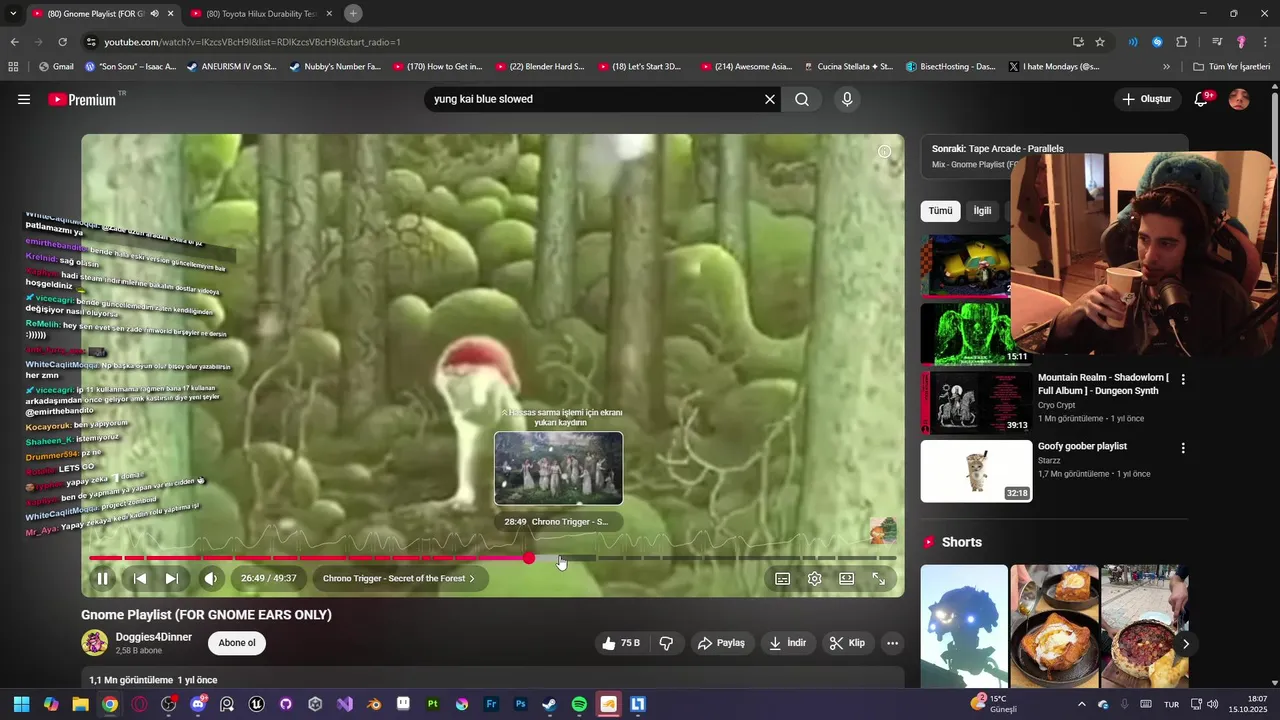Open the media control music icon
Screen dimensions: 1280x720
(1217, 42)
